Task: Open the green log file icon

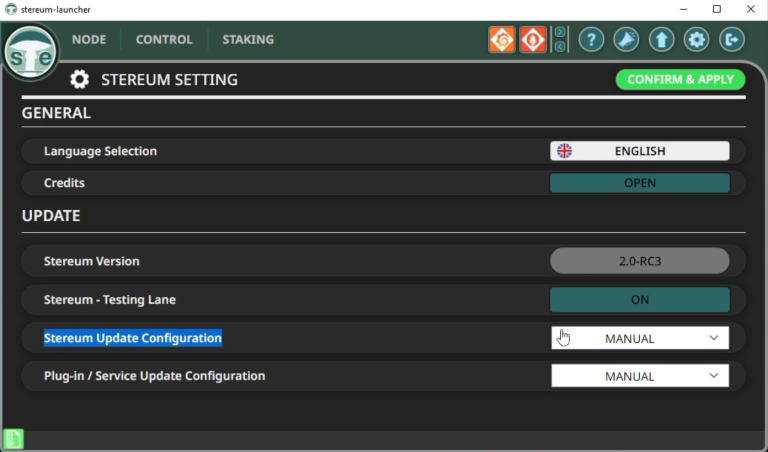Action: pyautogui.click(x=13, y=439)
